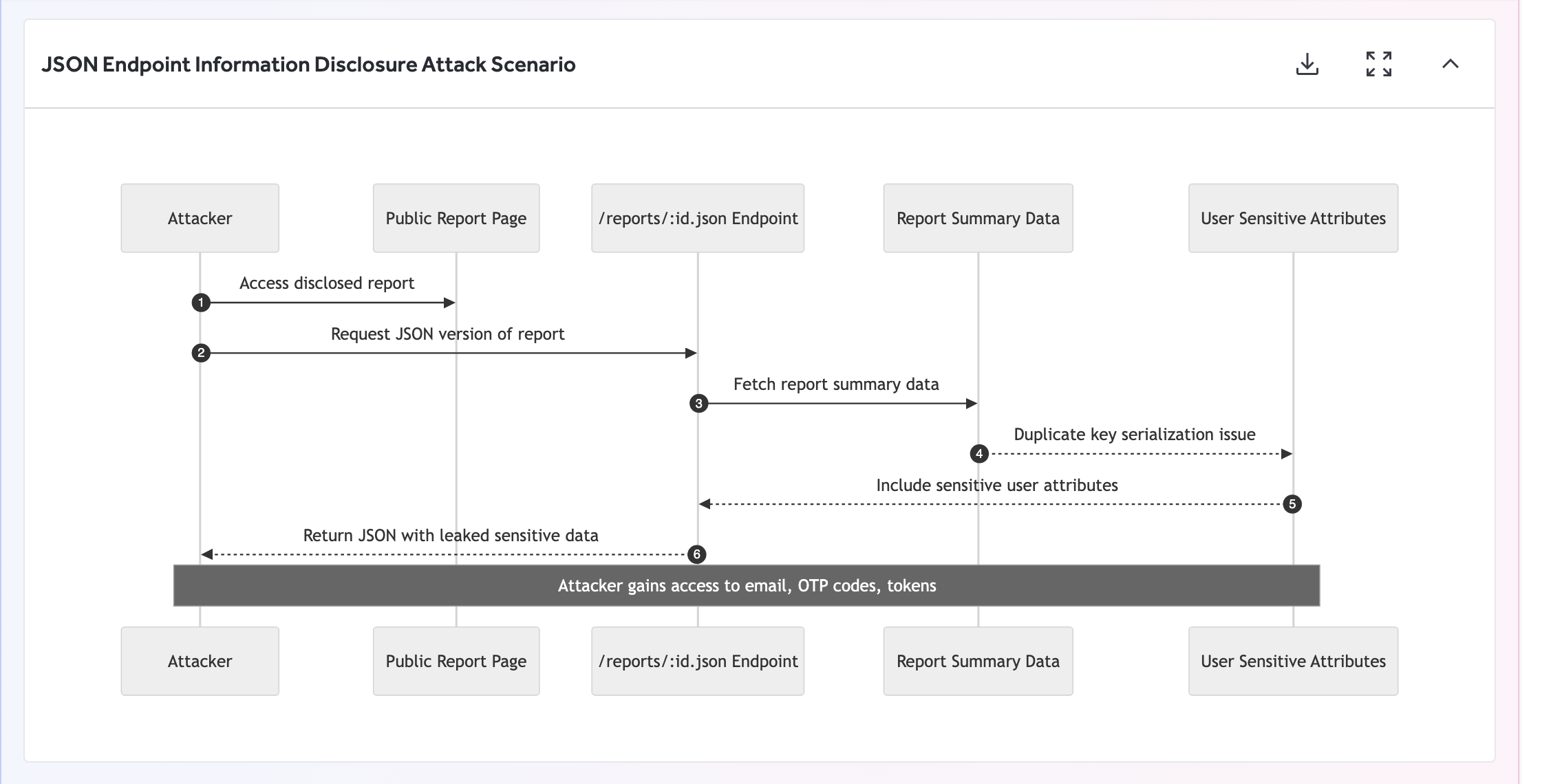Select the top Attacker actor box

[200, 218]
